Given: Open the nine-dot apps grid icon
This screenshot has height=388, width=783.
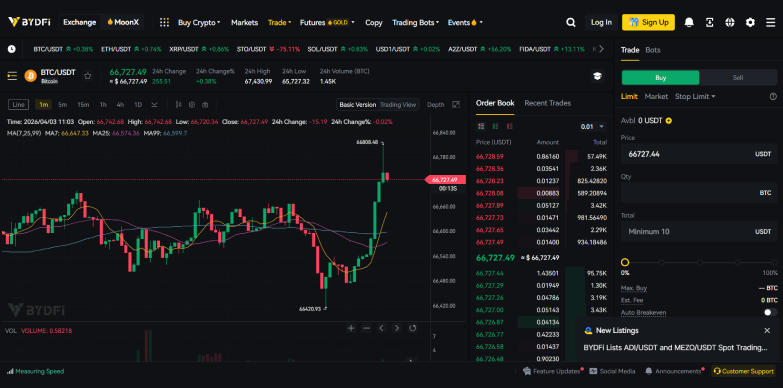Looking at the screenshot, I should click(164, 22).
